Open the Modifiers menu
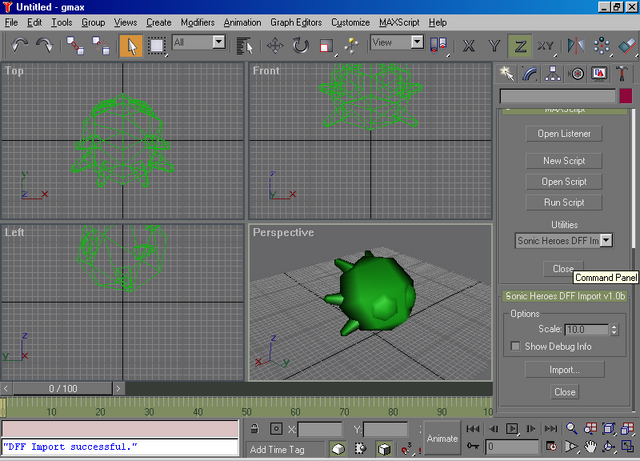 pyautogui.click(x=198, y=22)
